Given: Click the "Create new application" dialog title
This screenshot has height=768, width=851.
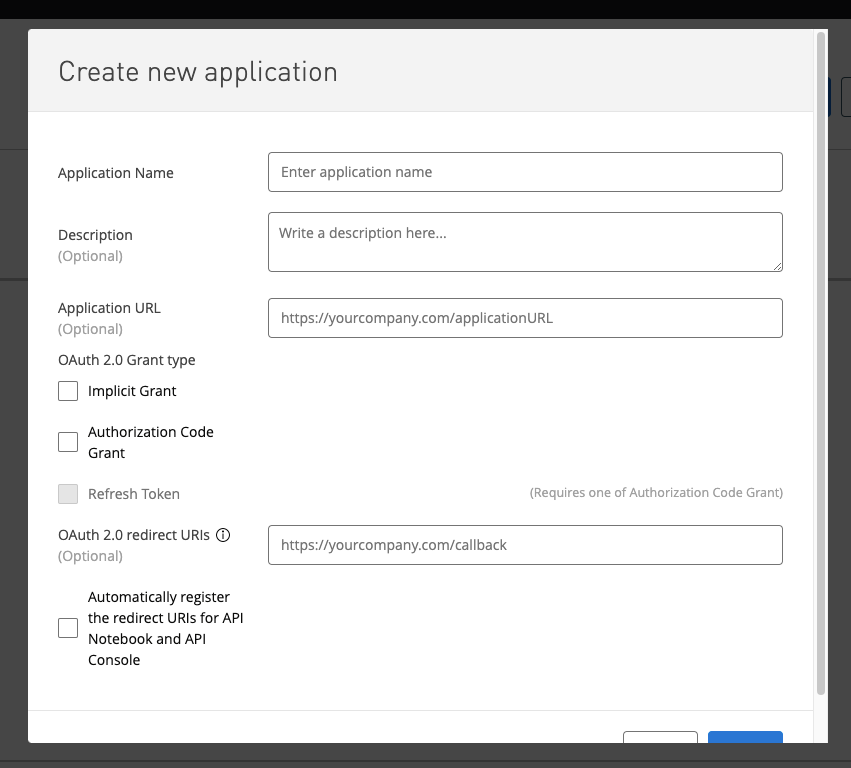Looking at the screenshot, I should click(198, 72).
